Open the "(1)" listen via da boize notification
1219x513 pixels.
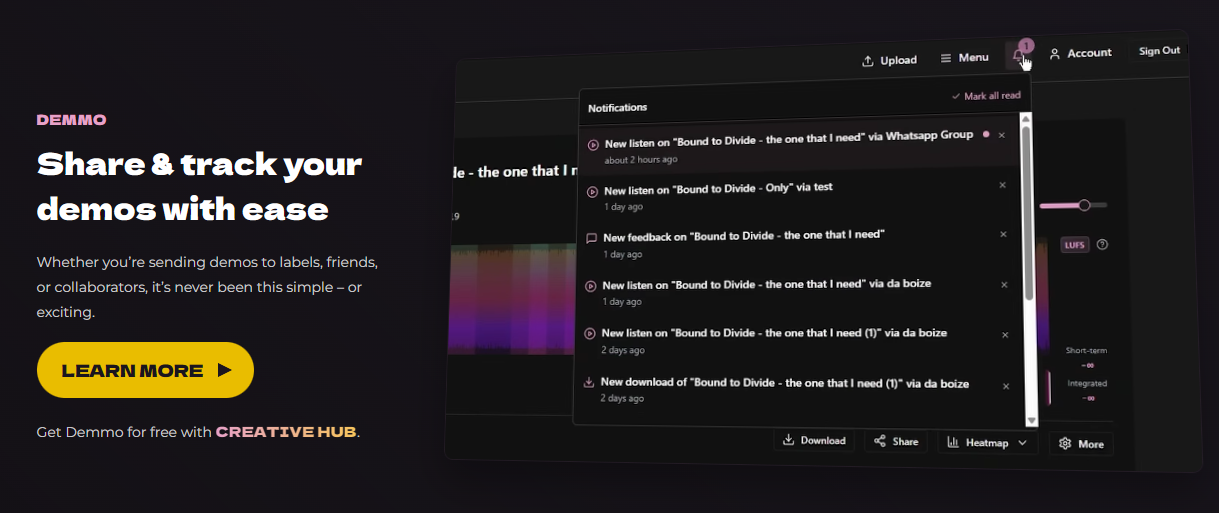[800, 340]
